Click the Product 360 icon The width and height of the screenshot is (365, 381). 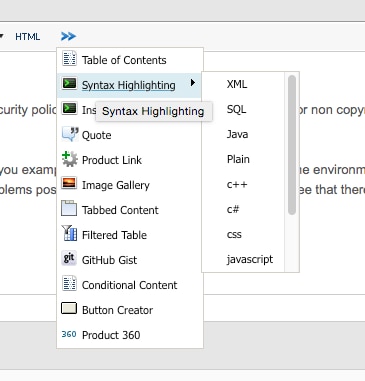[69, 334]
